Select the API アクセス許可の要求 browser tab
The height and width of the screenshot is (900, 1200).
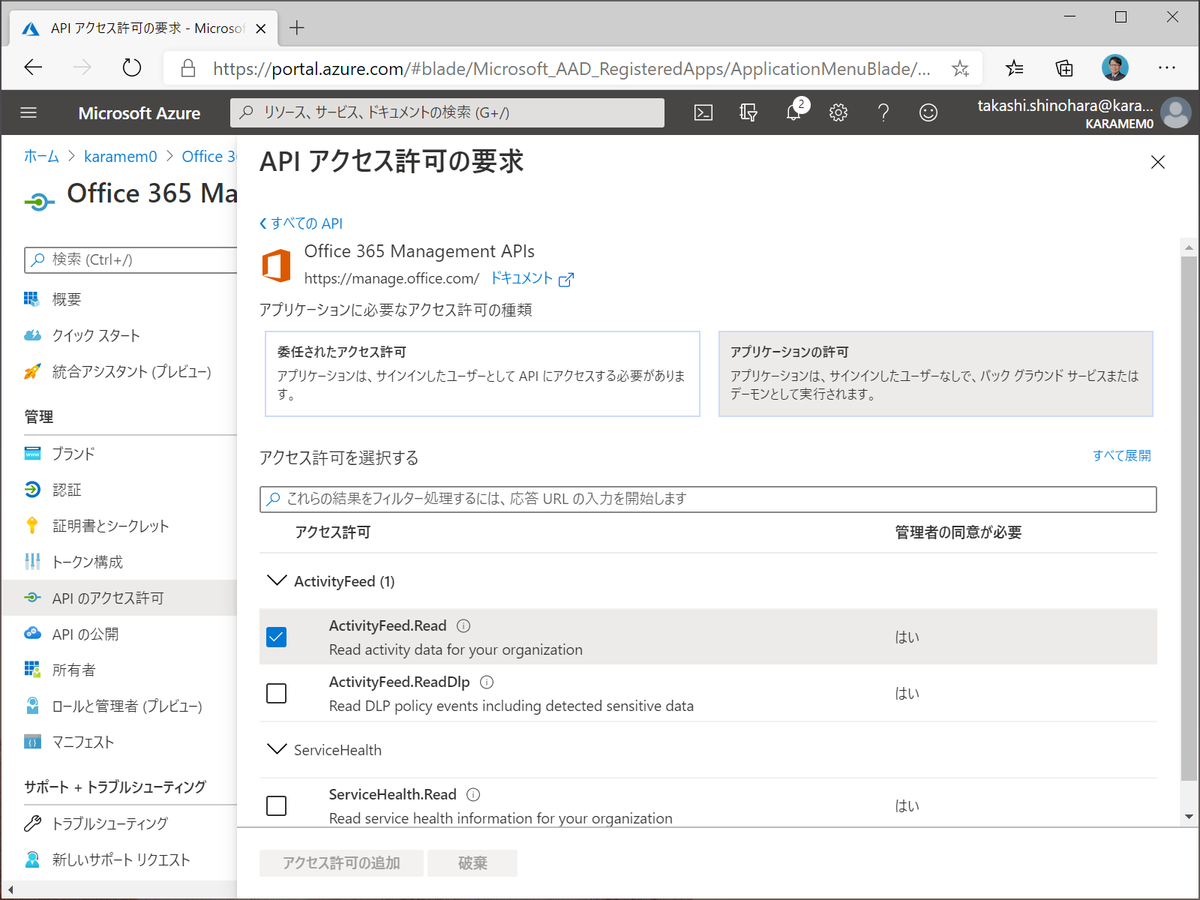(x=146, y=27)
